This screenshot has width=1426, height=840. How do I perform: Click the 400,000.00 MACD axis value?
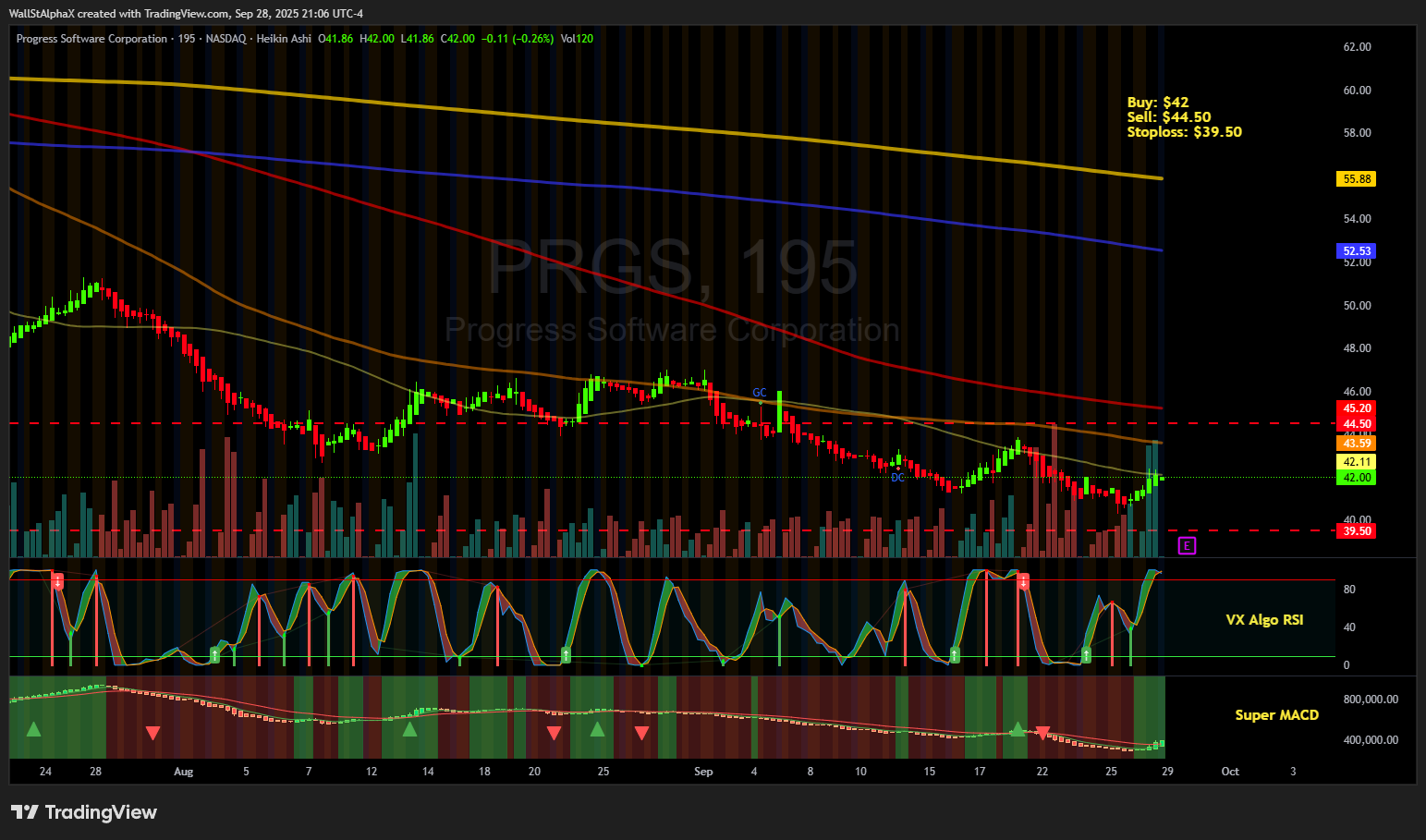tap(1371, 740)
